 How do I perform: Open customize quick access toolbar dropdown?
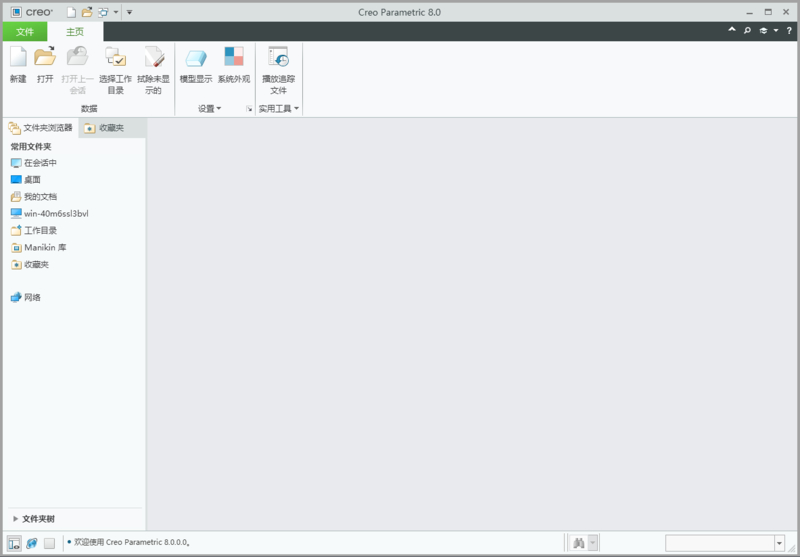click(129, 12)
